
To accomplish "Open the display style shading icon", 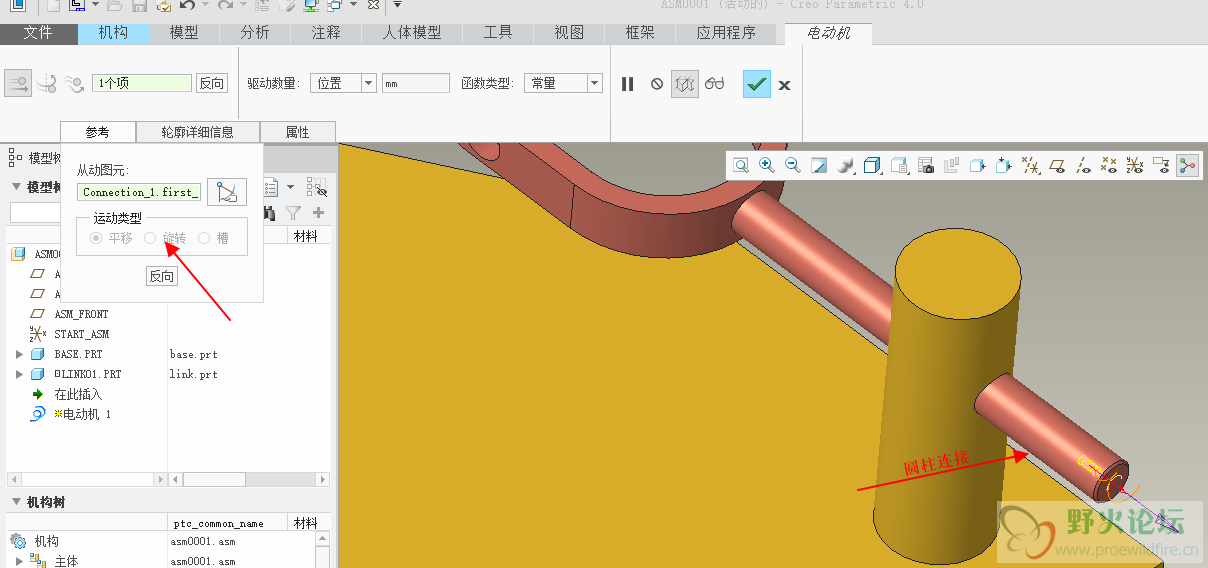I will pos(846,165).
